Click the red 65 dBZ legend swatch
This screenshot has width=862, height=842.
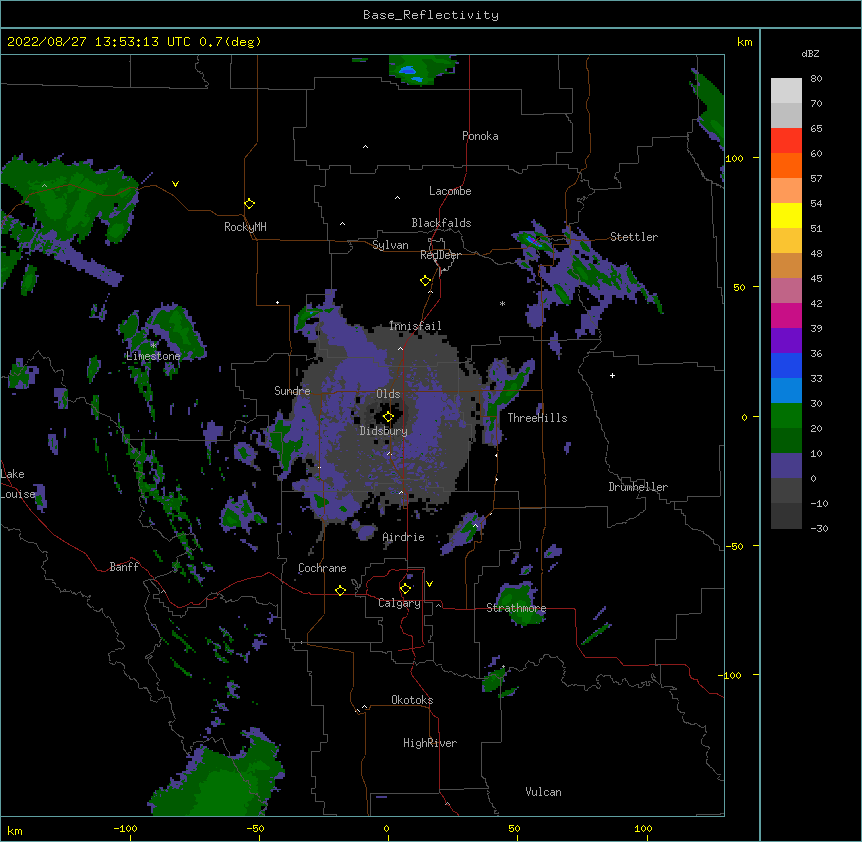[x=786, y=141]
